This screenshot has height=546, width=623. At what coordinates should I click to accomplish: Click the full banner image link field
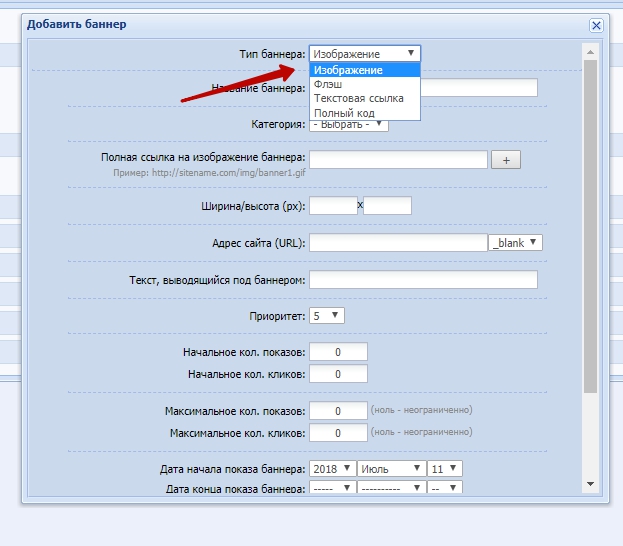[x=398, y=160]
